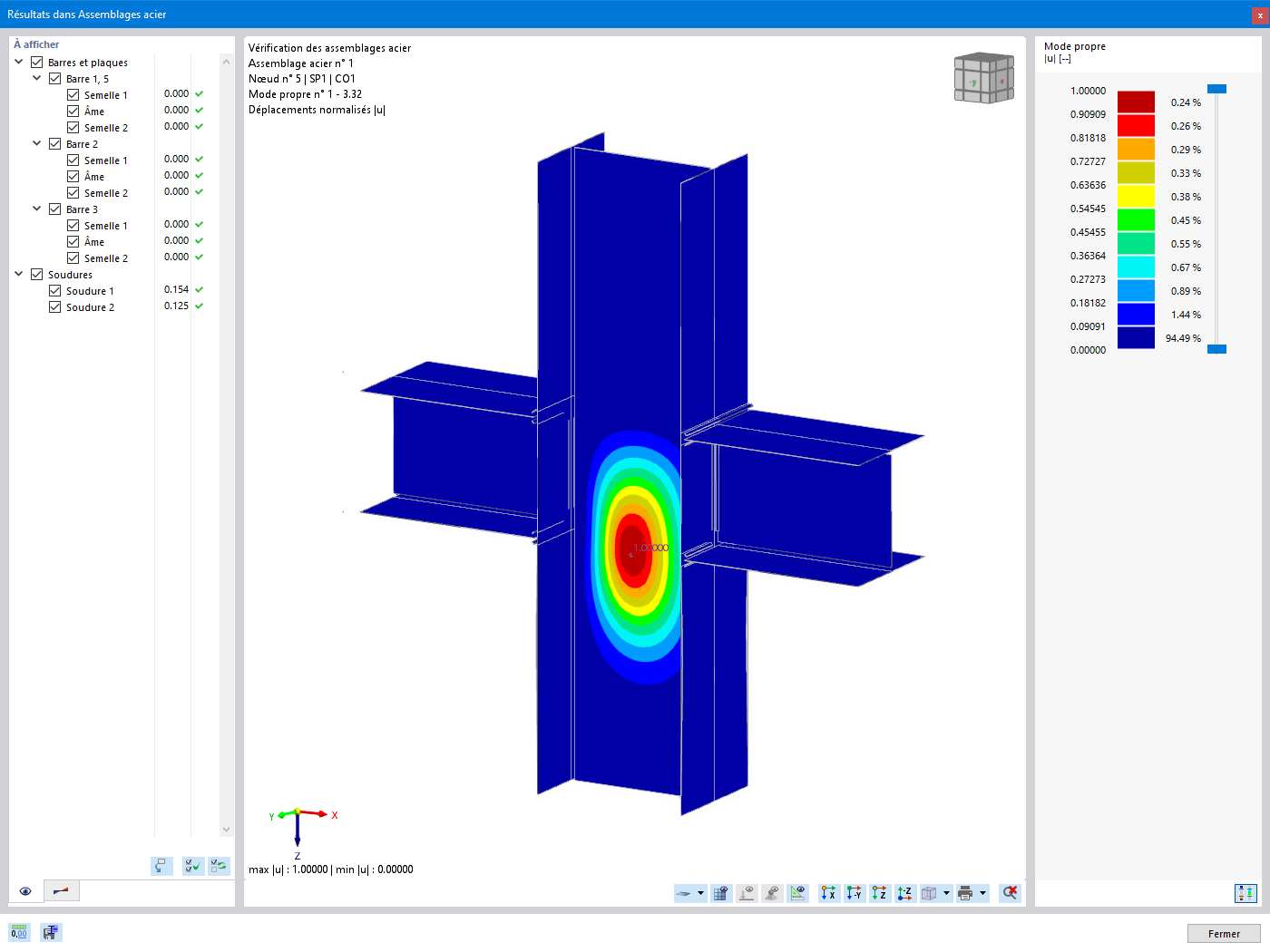Viewport: 1270px width, 952px height.
Task: Collapse the 'Barre 3' node
Action: coord(37,209)
